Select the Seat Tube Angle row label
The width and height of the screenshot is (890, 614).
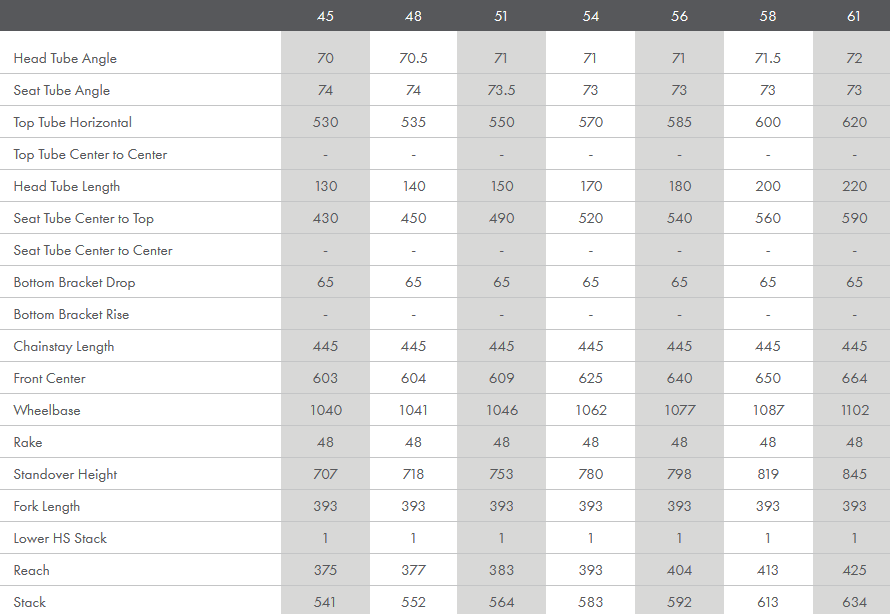[x=62, y=91]
